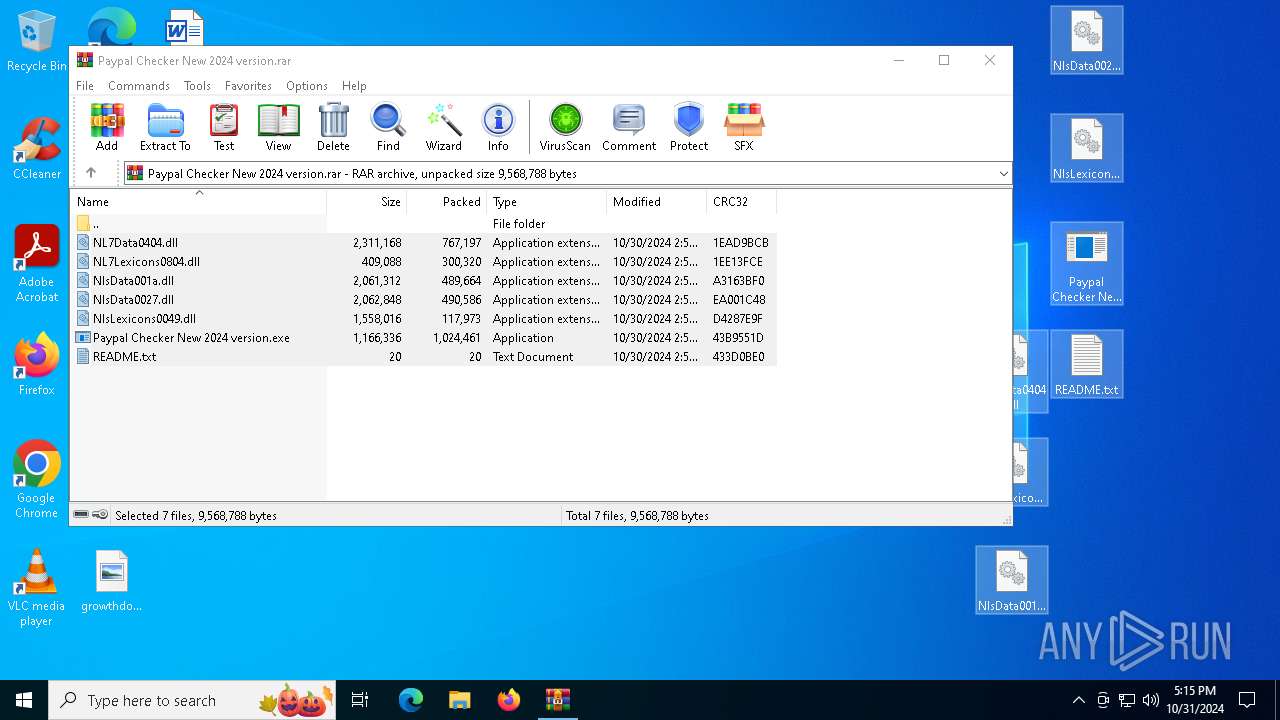Image resolution: width=1280 pixels, height=720 pixels.
Task: Select NlsLexicons0049.dll in the list
Action: 424,319
